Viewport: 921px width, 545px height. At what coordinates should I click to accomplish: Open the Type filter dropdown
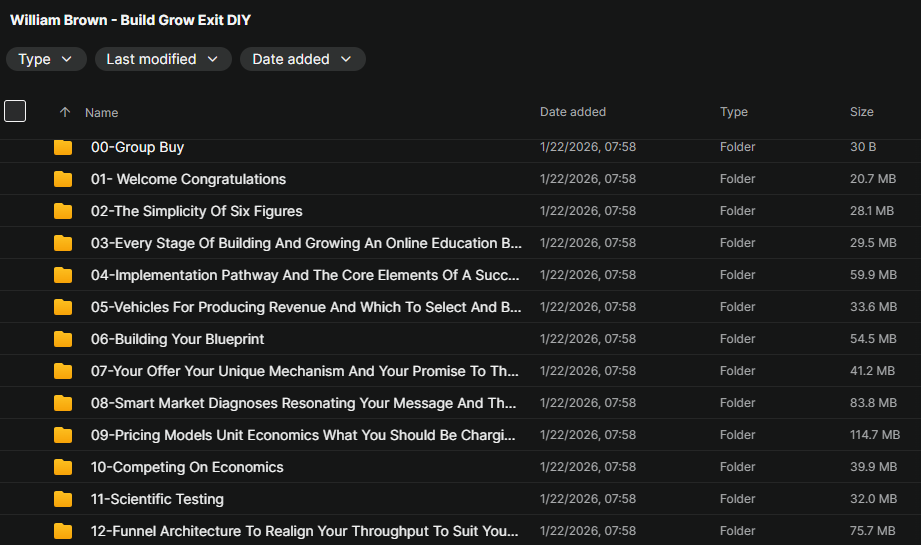(x=46, y=59)
